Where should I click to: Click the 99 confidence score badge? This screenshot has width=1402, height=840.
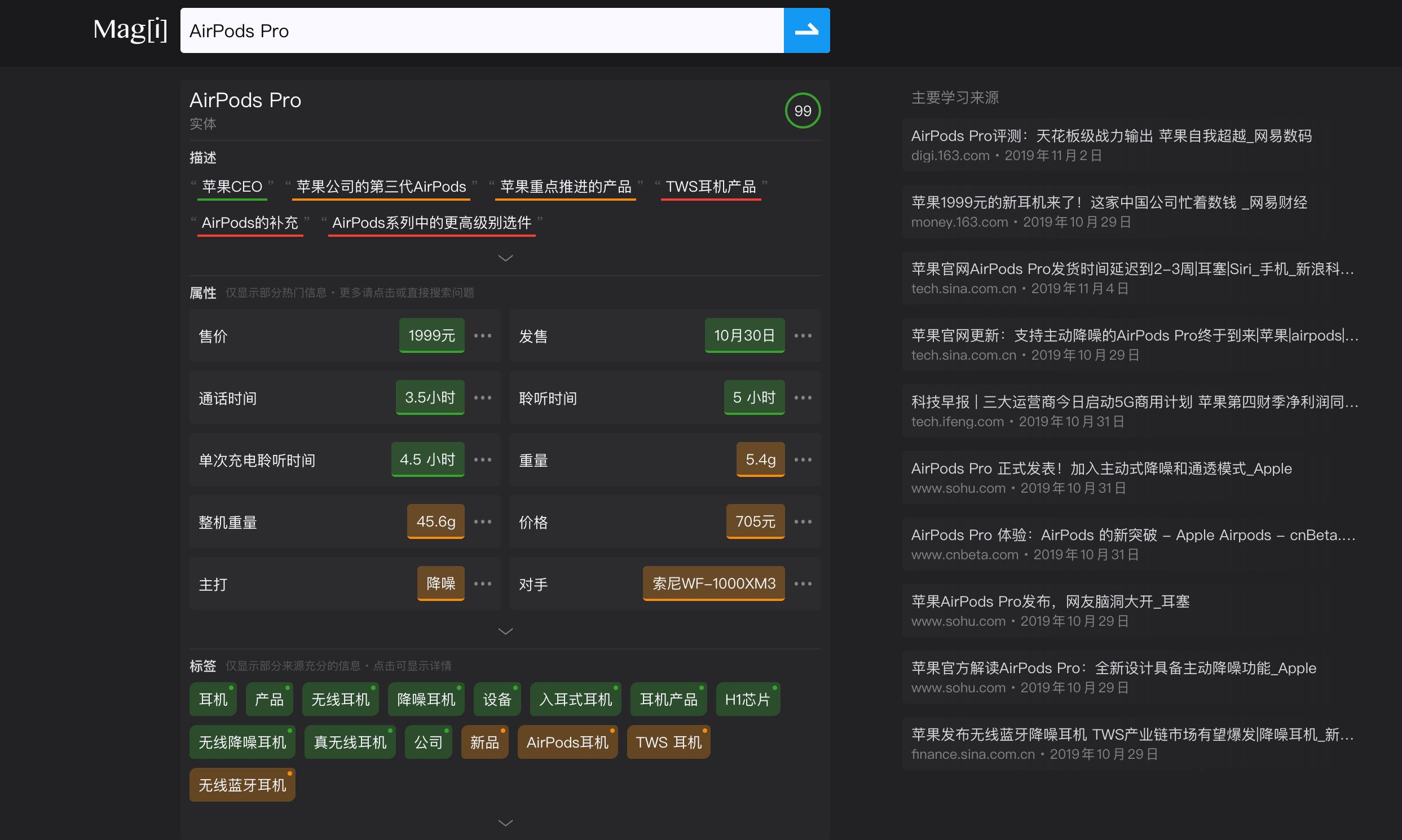click(803, 111)
